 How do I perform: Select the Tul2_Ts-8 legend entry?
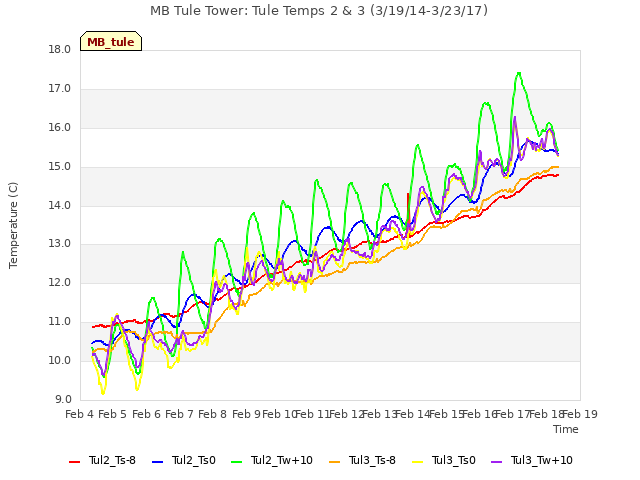tap(102, 461)
